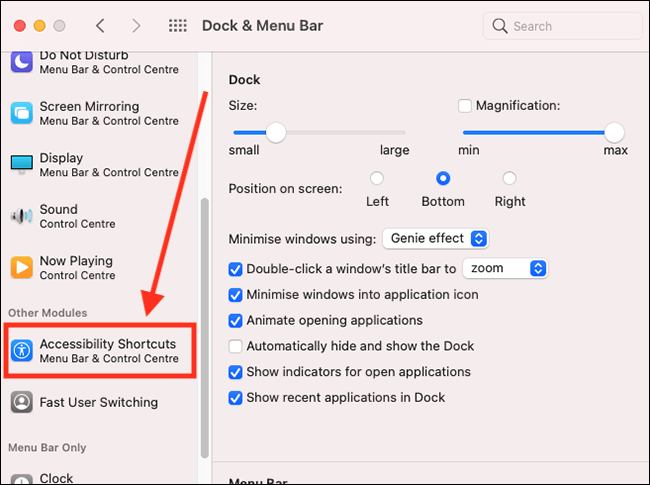Image resolution: width=650 pixels, height=485 pixels.
Task: Click the Dock Size slider knob
Action: pos(276,133)
